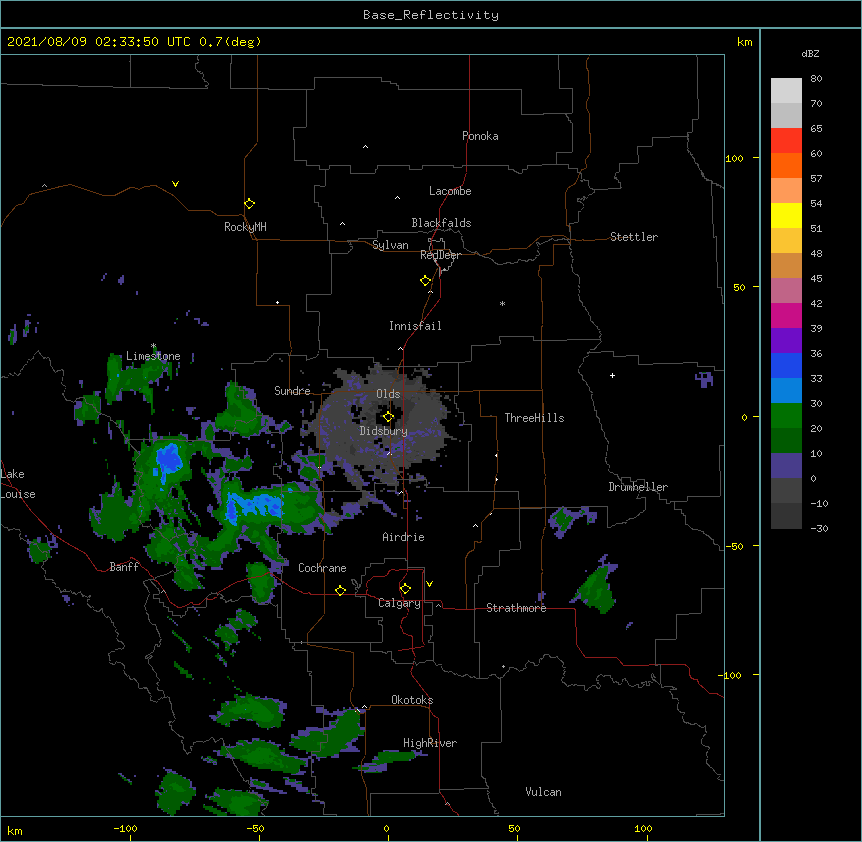The width and height of the screenshot is (862, 842).
Task: Click the Cochrane label
Action: click(x=322, y=568)
